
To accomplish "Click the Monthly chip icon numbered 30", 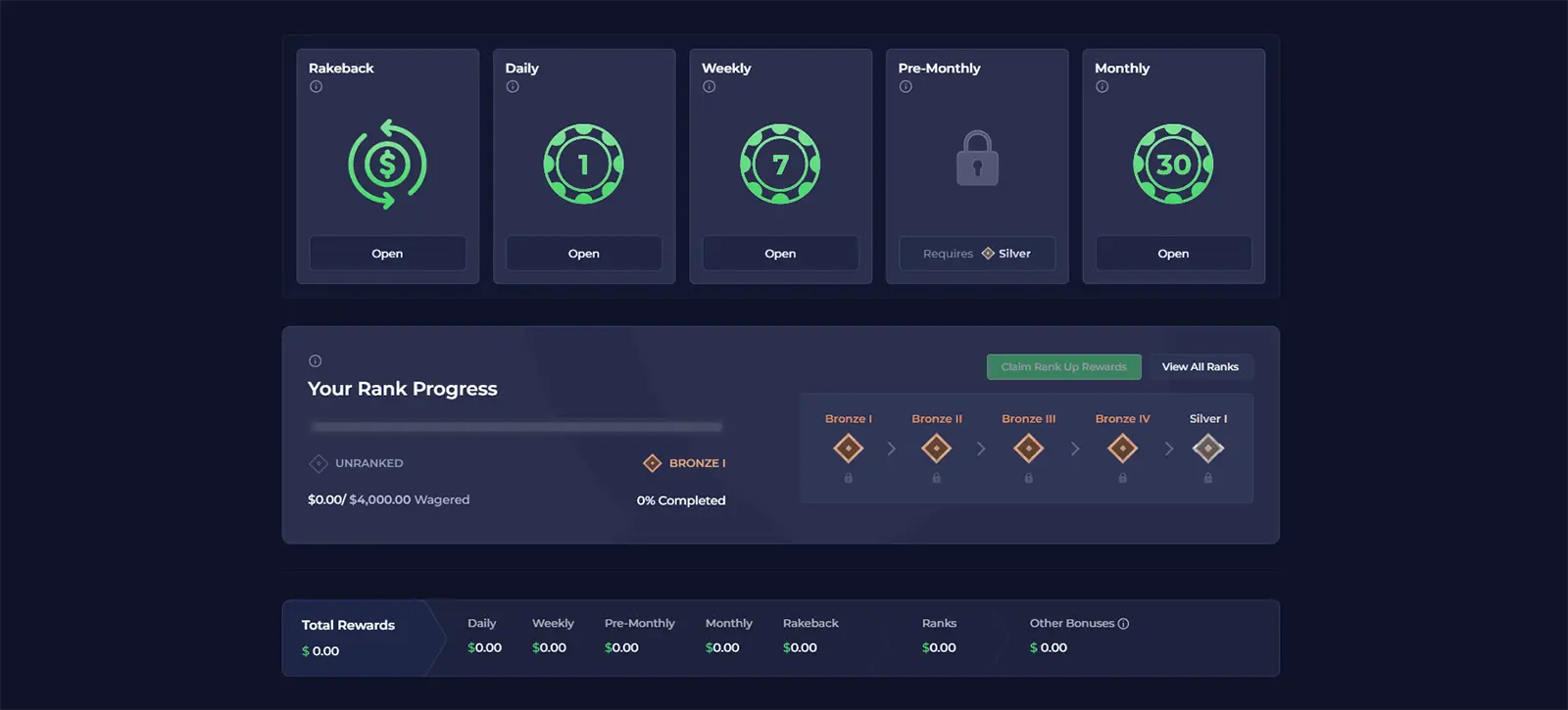I will pos(1173,164).
